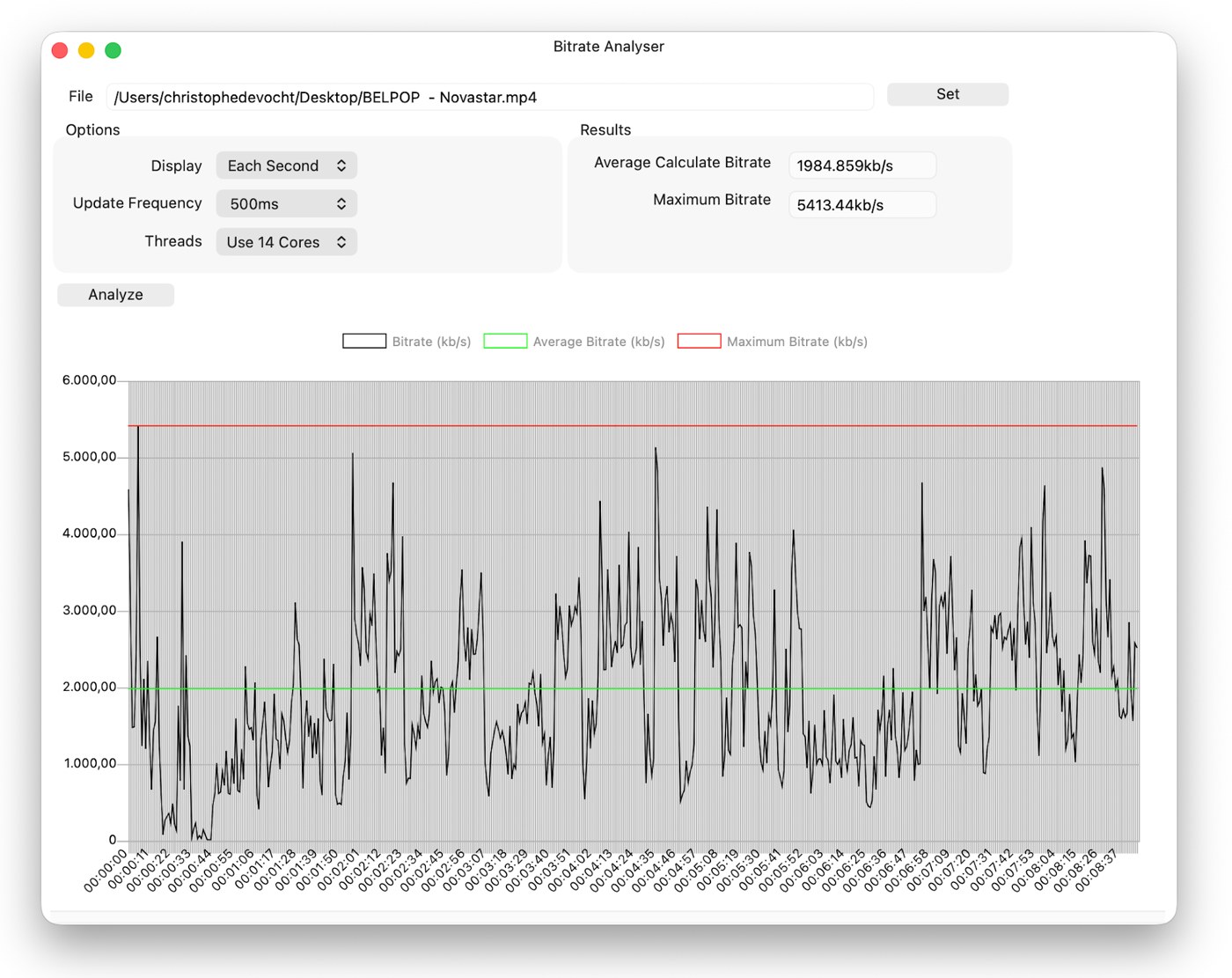Click the File label

pos(80,97)
